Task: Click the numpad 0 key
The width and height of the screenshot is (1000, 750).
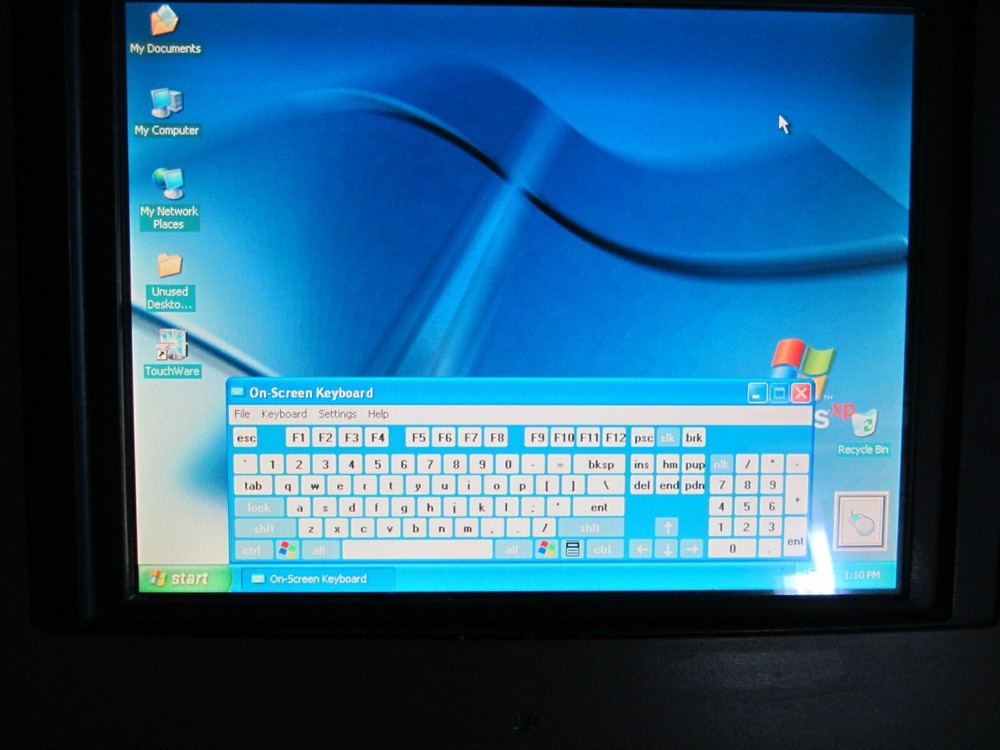Action: tap(733, 548)
